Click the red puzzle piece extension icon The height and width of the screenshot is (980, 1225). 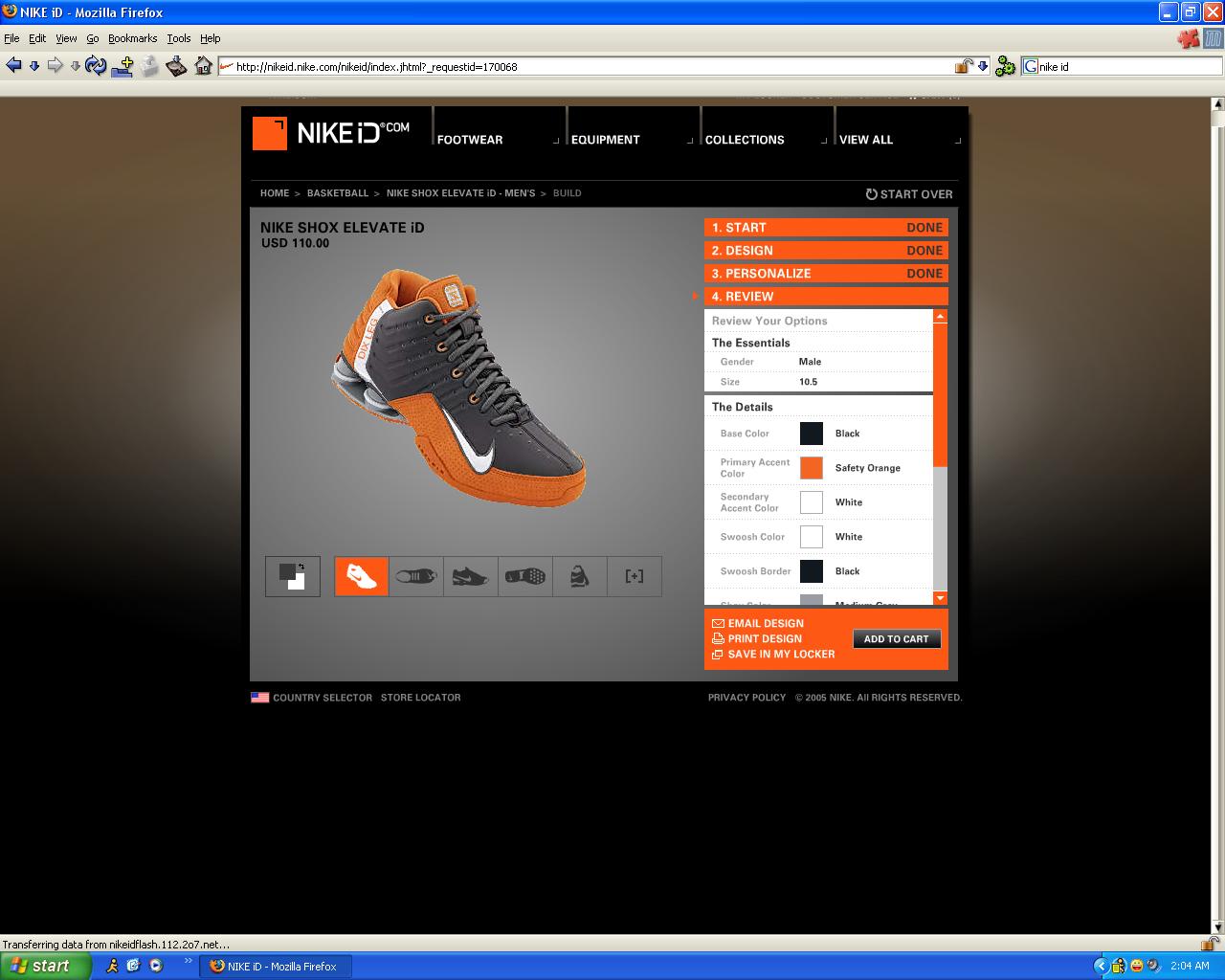[x=1188, y=39]
